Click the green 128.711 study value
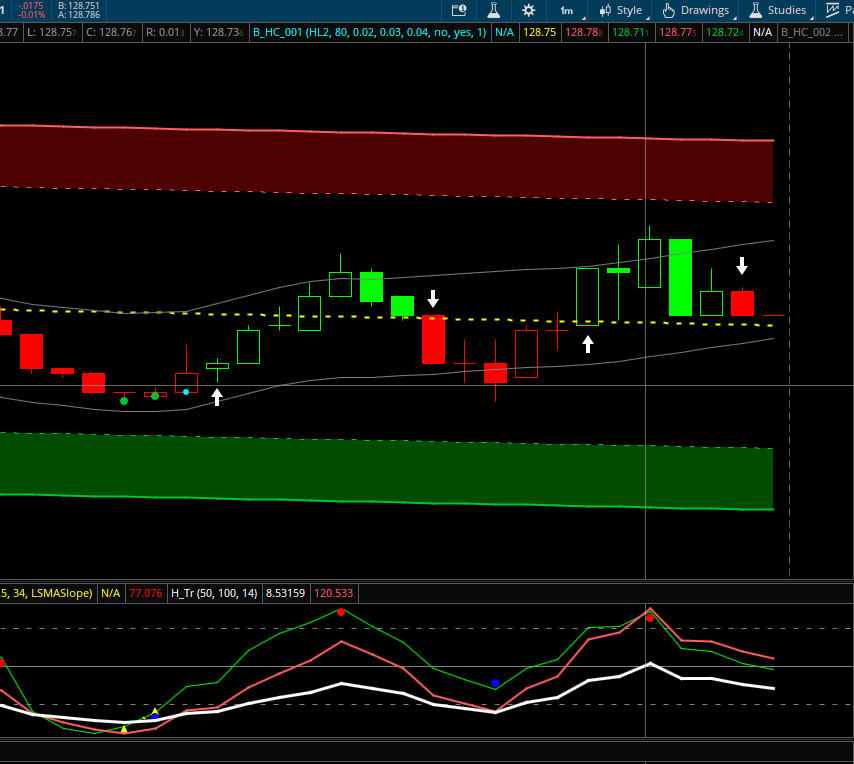This screenshot has width=854, height=764. [631, 32]
